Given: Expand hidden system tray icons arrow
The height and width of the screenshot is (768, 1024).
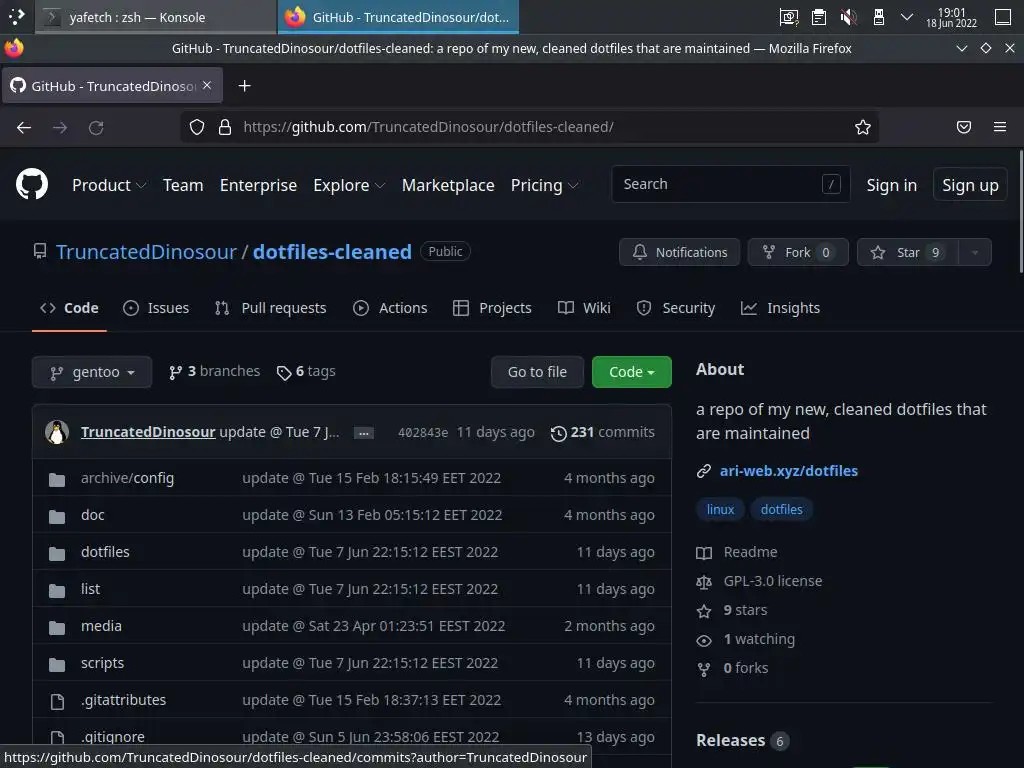Looking at the screenshot, I should pyautogui.click(x=906, y=17).
